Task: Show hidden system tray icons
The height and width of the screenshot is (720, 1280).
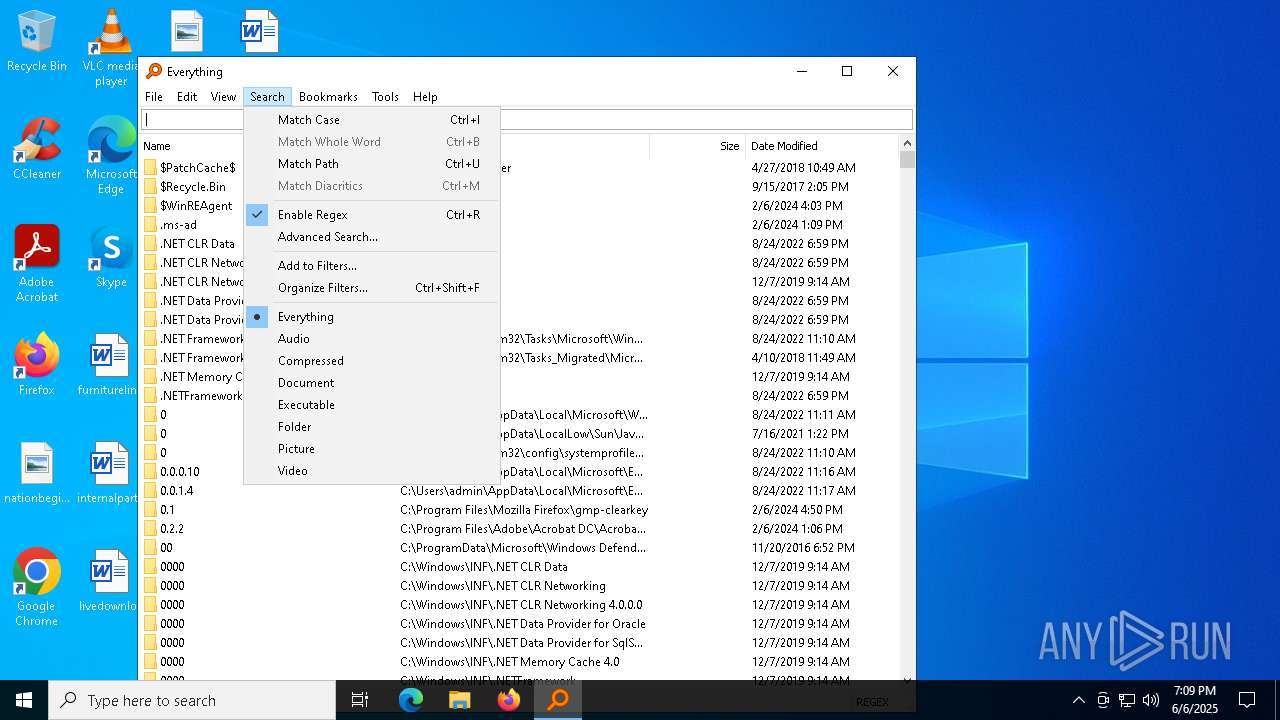Action: (1078, 700)
